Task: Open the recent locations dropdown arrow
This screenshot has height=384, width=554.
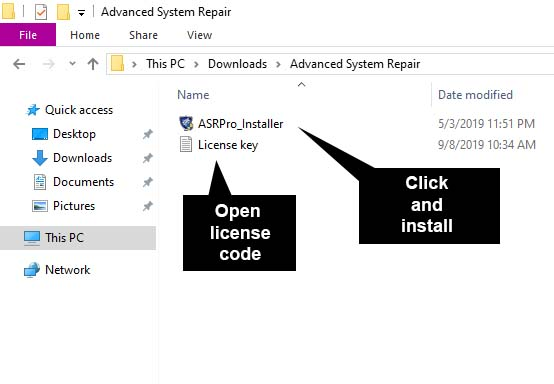Action: tap(72, 64)
